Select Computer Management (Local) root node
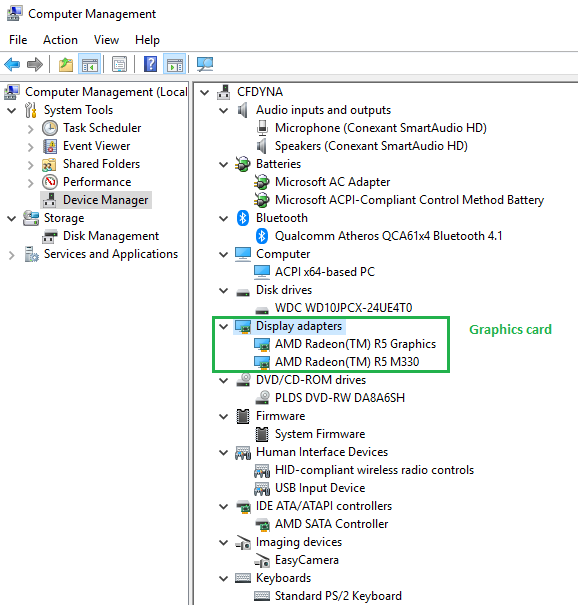Image resolution: width=578 pixels, height=605 pixels. tap(106, 92)
